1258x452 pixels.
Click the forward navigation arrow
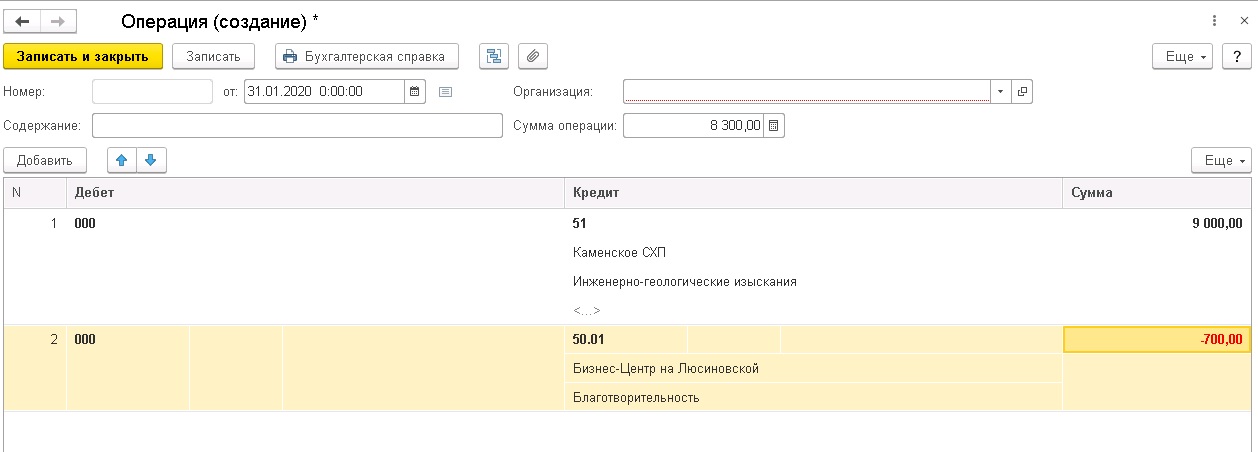(x=57, y=21)
